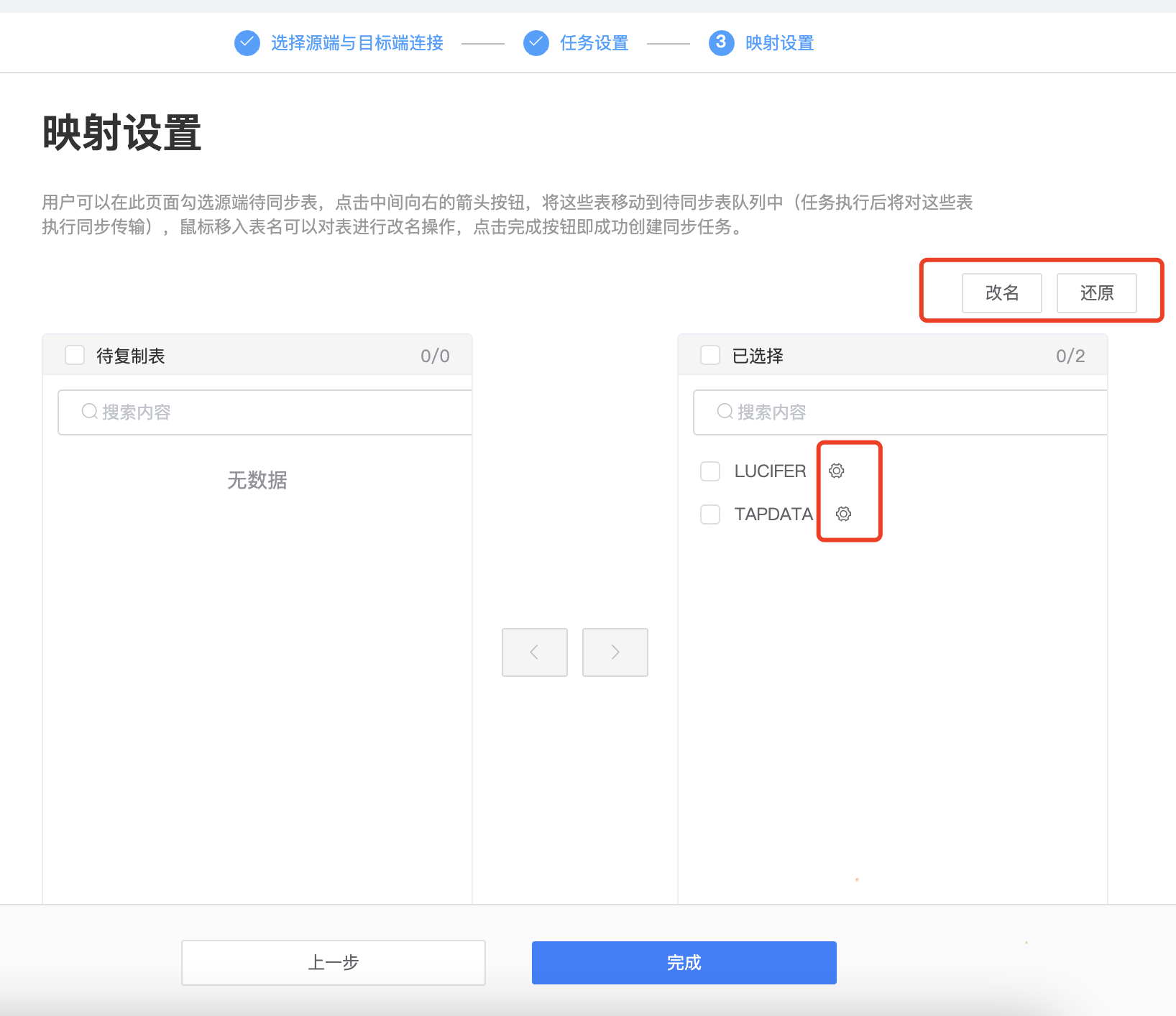Click the left arrow transfer button
This screenshot has width=1176, height=1016.
click(x=534, y=652)
